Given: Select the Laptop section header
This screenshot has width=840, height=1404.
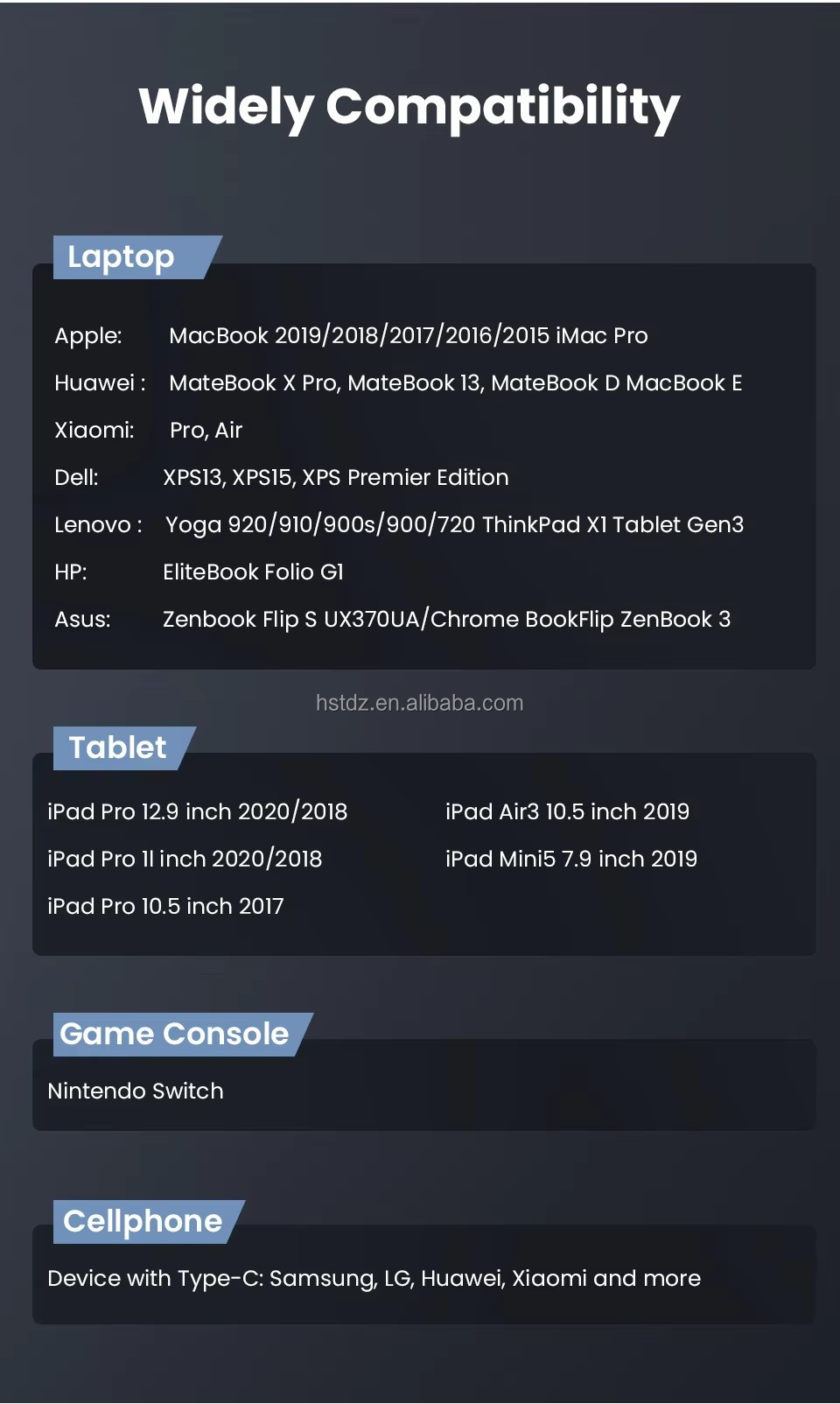Looking at the screenshot, I should [122, 257].
